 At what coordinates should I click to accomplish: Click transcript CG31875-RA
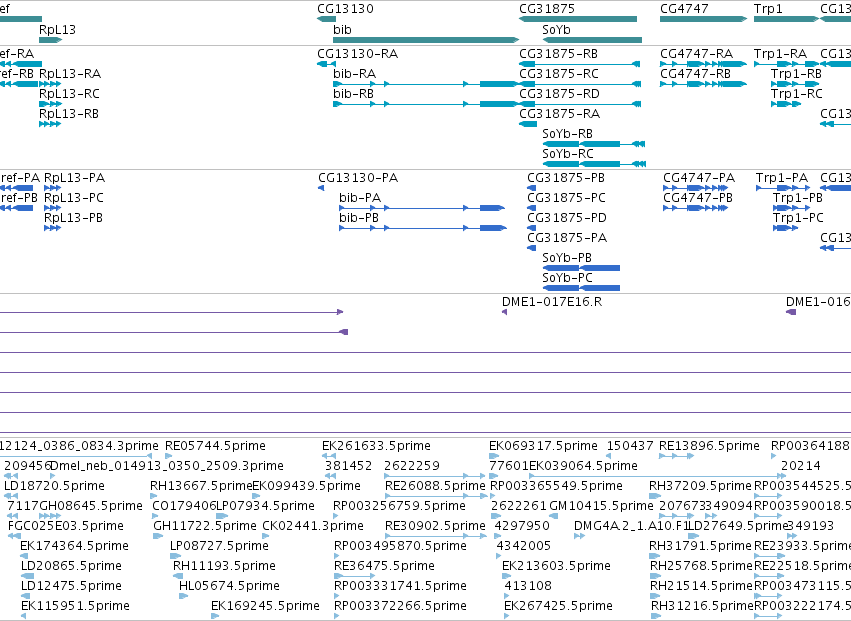pyautogui.click(x=560, y=114)
